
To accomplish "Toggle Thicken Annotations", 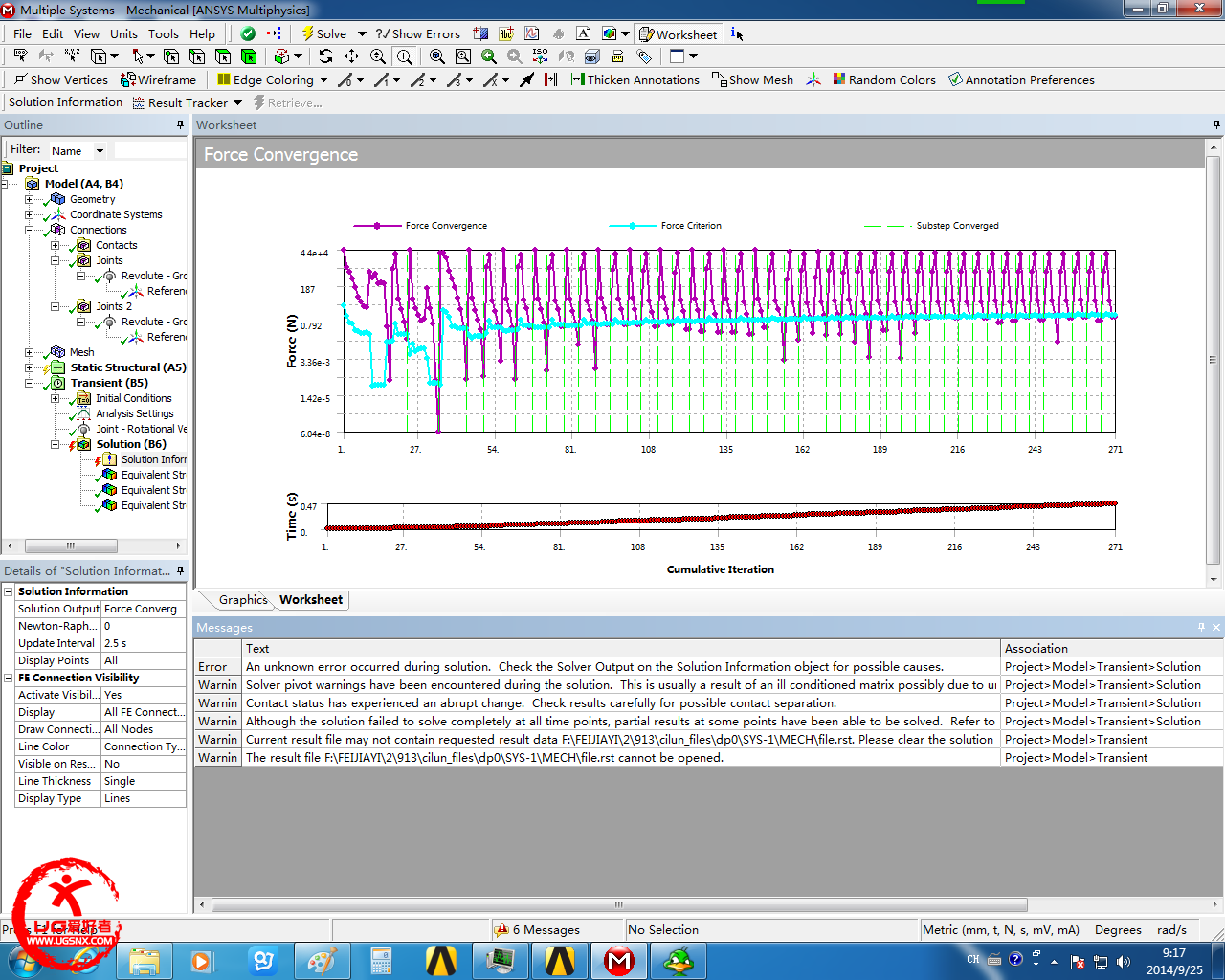I will (635, 79).
